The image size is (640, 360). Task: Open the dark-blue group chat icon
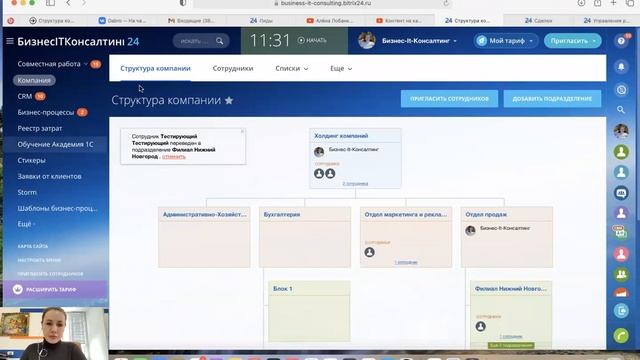click(621, 193)
